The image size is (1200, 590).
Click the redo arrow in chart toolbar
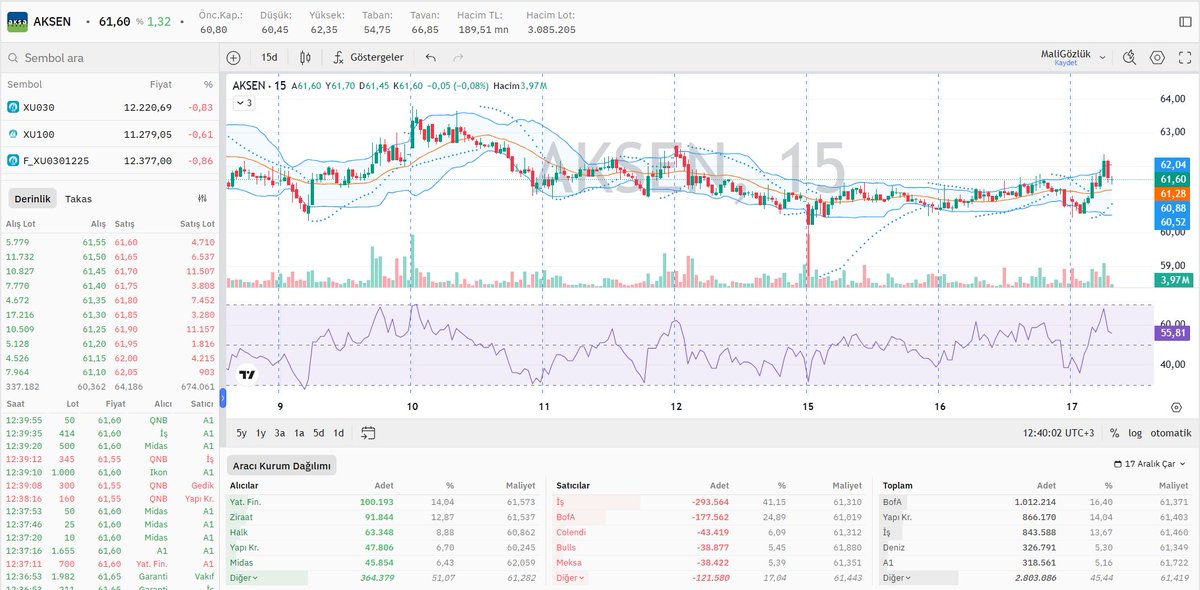pos(460,58)
